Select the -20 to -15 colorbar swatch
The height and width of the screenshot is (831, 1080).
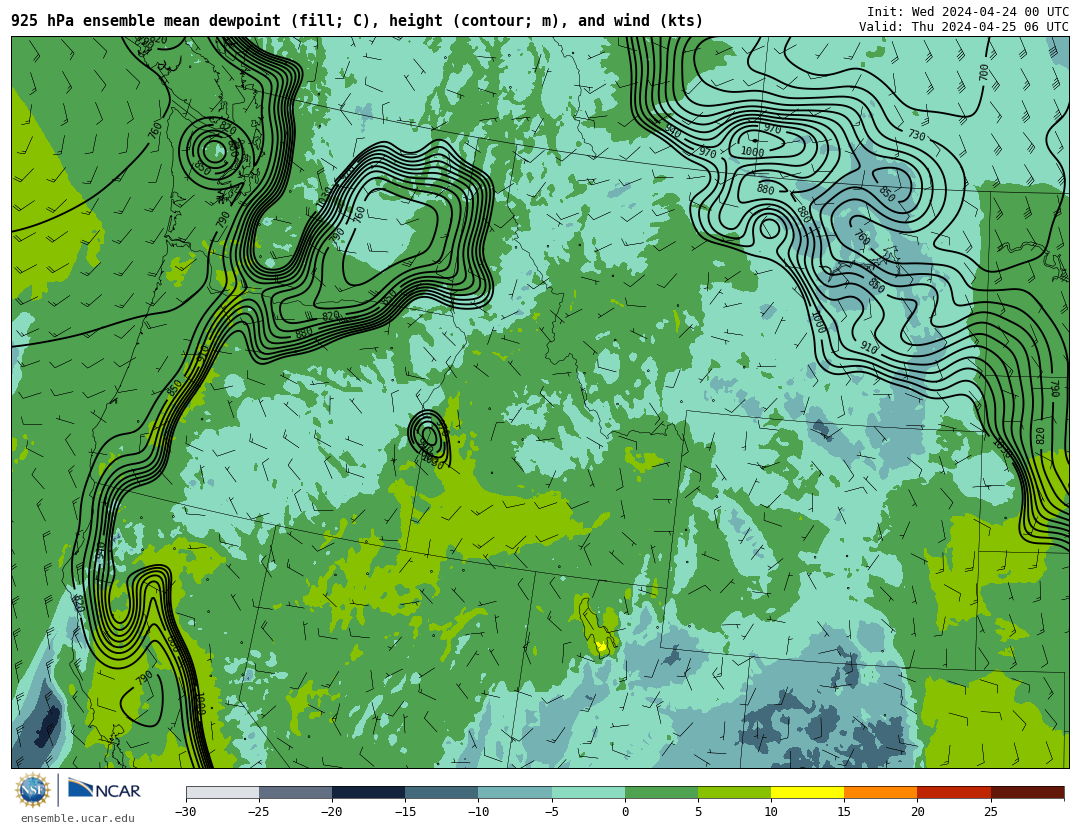click(368, 793)
